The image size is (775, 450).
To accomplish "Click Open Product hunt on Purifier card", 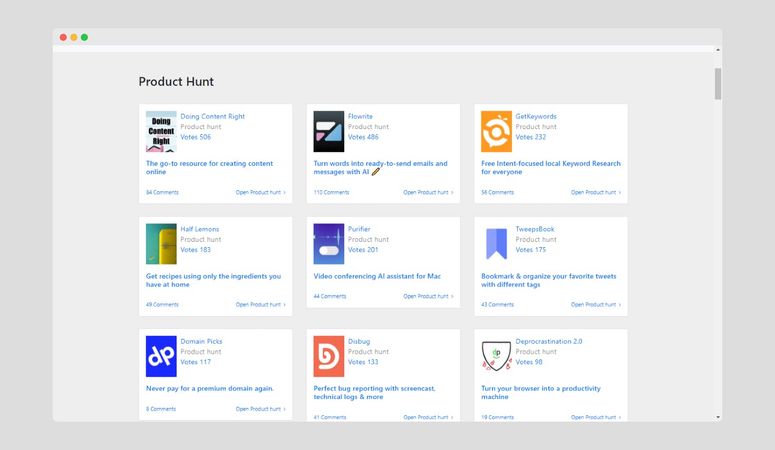I will coord(428,296).
